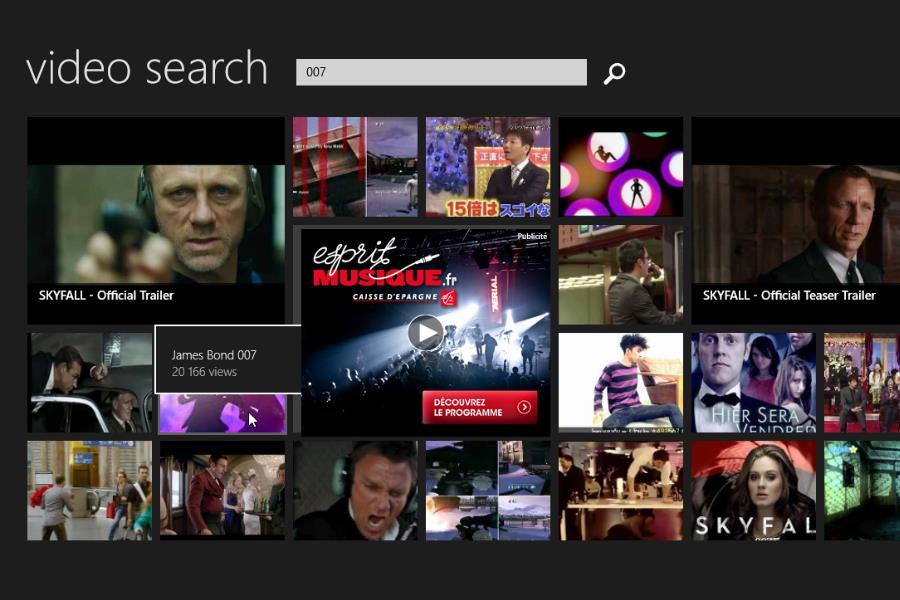Open the Adele SKYFALL thumbnail
This screenshot has width=900, height=600.
pos(754,490)
